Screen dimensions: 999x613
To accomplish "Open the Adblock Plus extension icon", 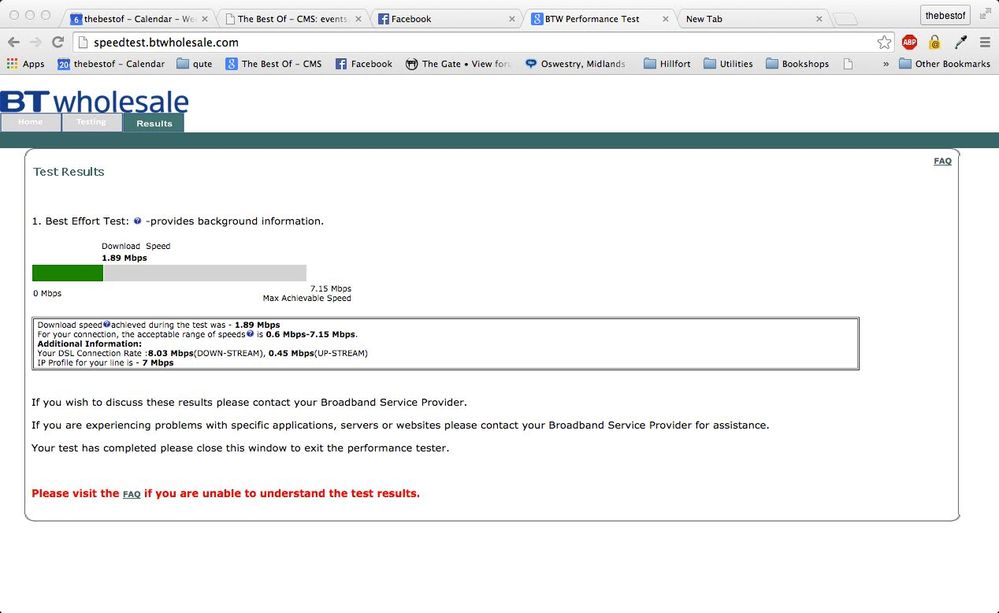I will click(909, 42).
